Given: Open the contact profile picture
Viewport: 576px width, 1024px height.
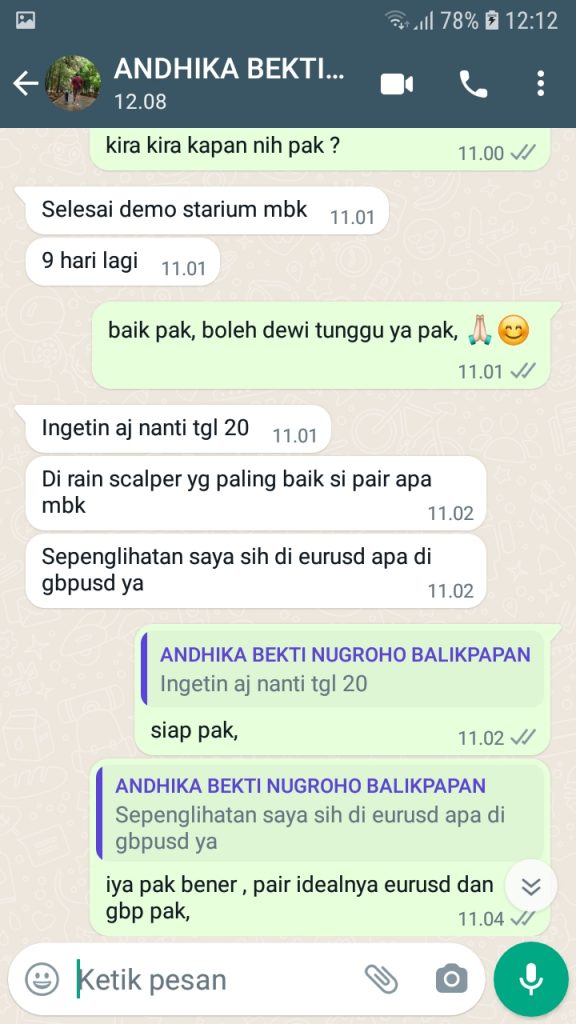Looking at the screenshot, I should click(x=72, y=83).
